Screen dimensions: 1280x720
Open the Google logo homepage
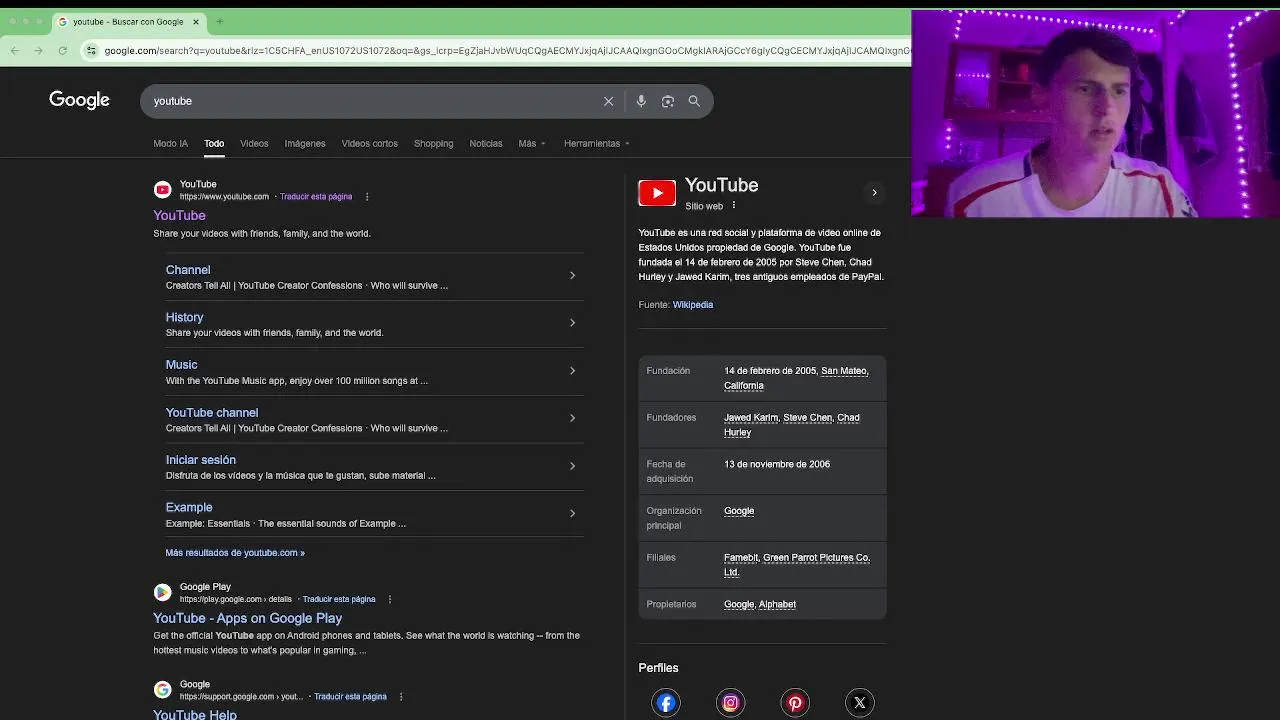(x=79, y=100)
